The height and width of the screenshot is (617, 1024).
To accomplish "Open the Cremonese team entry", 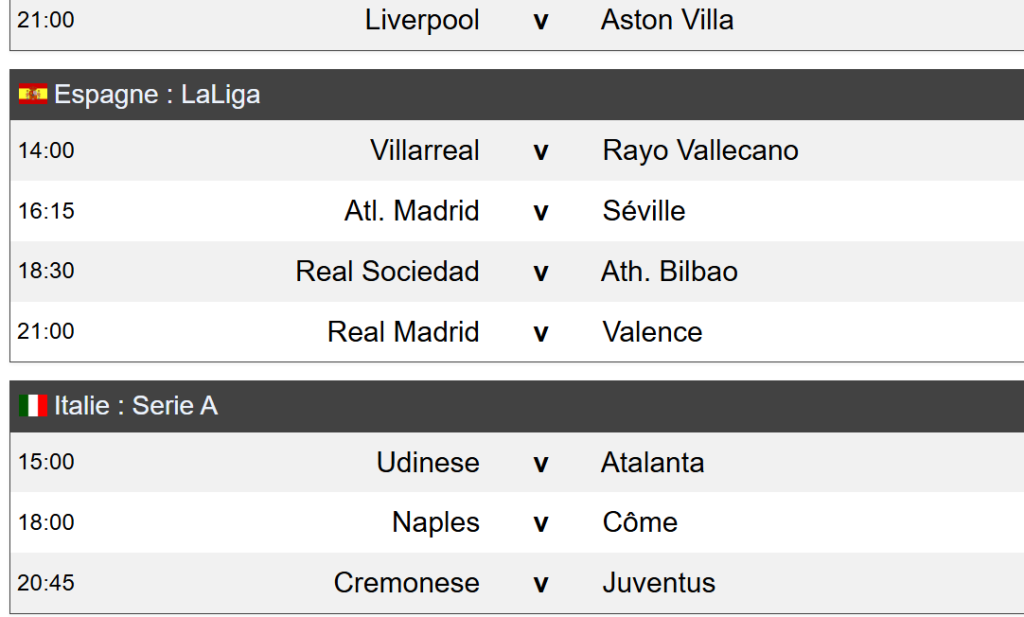I will (x=406, y=583).
